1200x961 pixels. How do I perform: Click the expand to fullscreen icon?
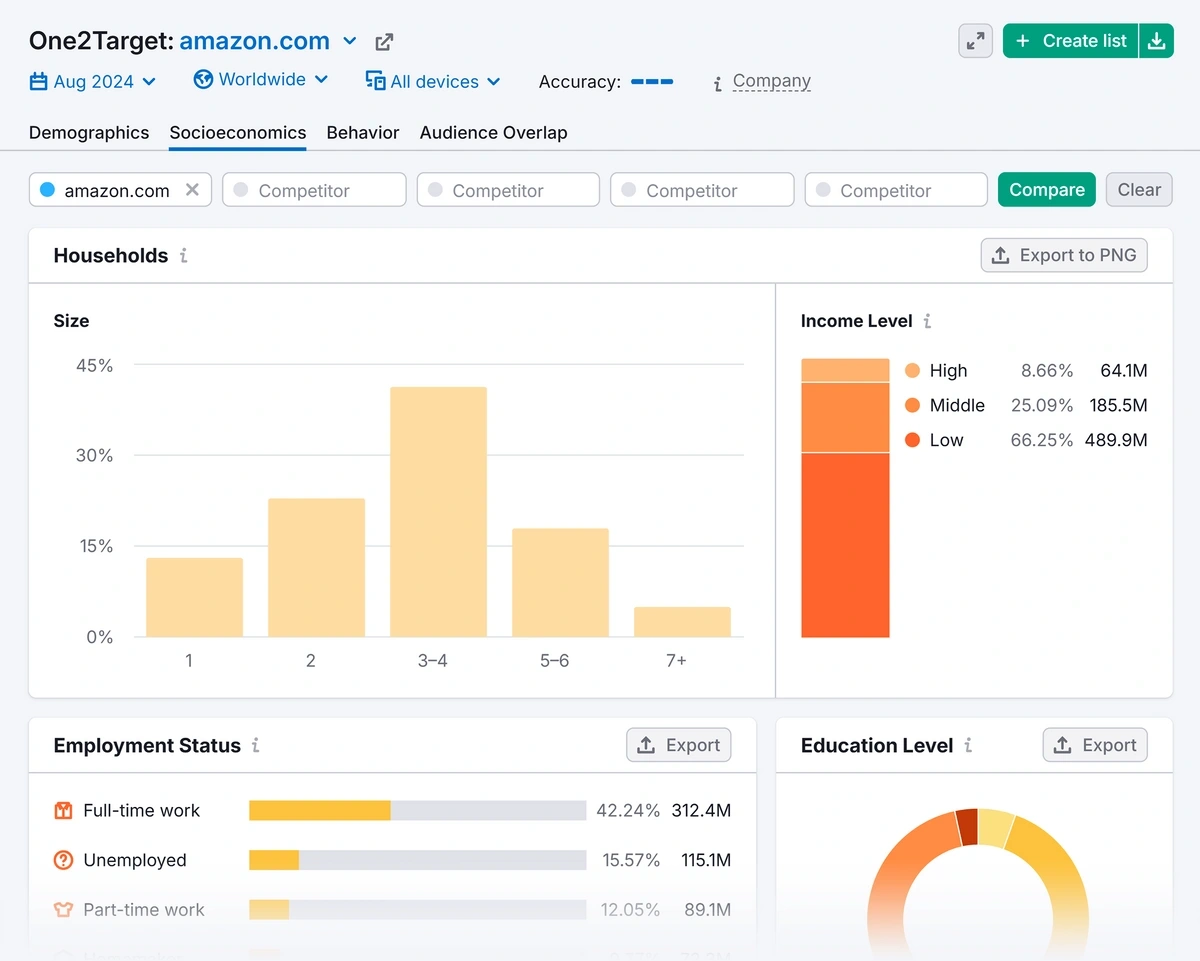tap(975, 41)
